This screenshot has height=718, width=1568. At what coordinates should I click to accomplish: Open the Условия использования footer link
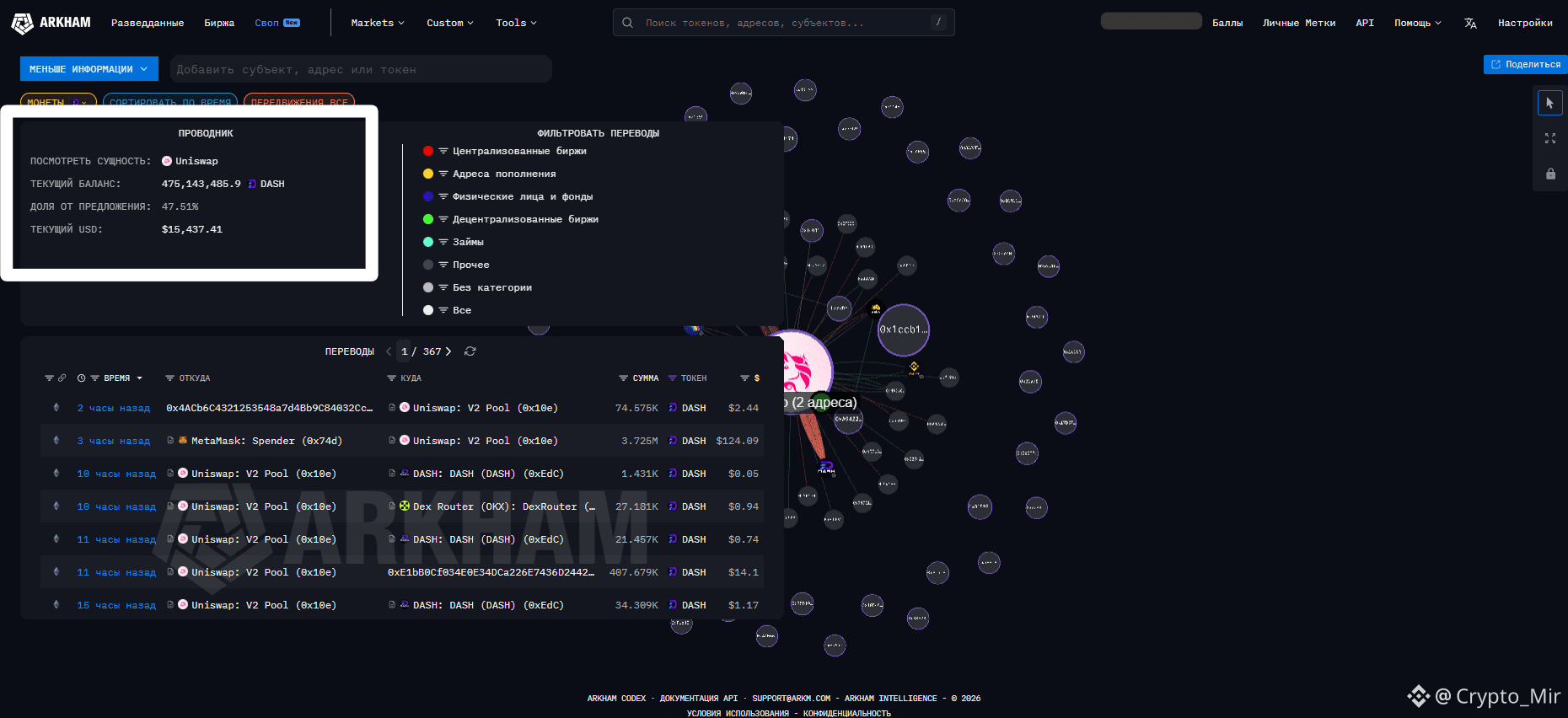click(x=738, y=714)
